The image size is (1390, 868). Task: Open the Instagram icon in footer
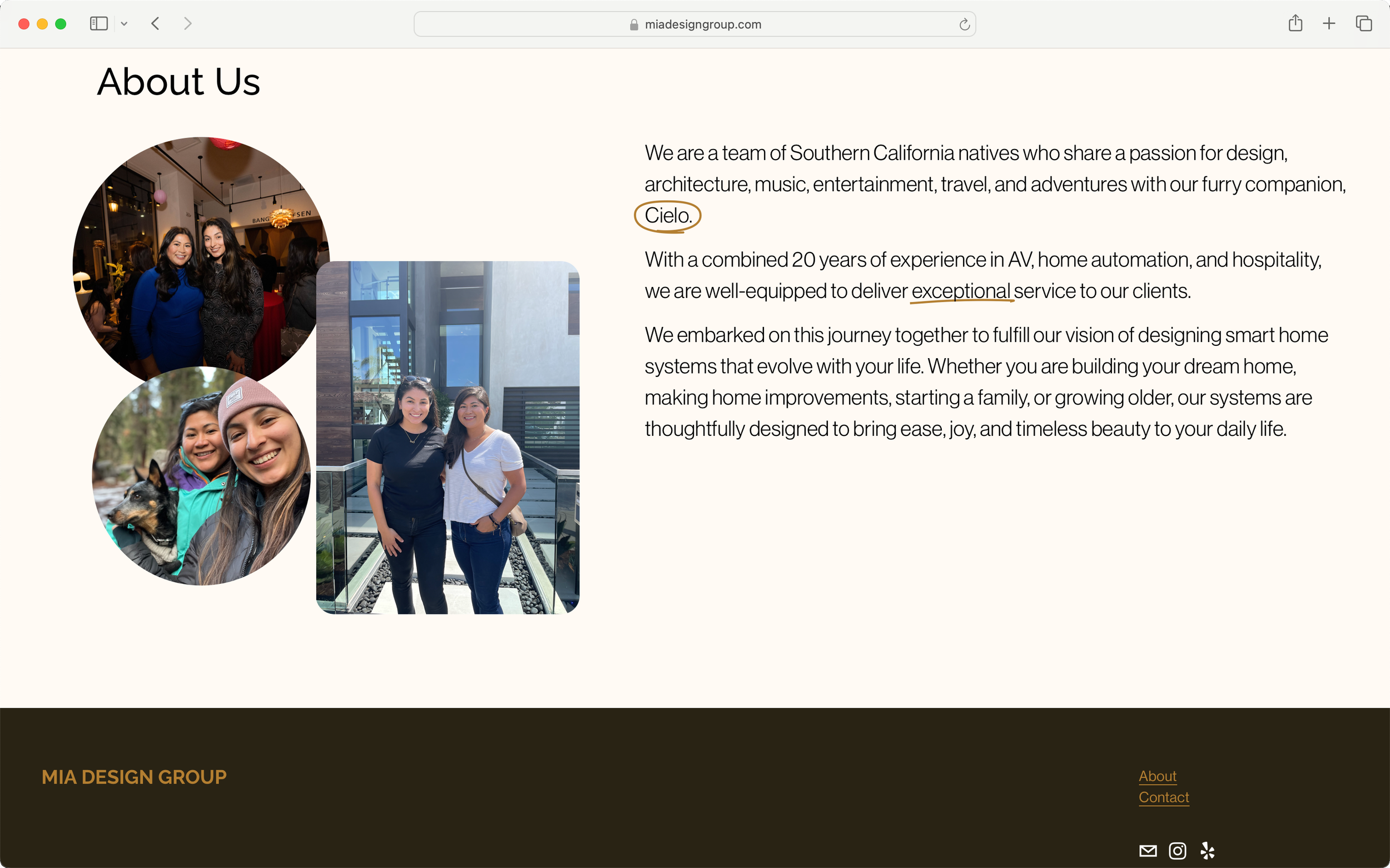(x=1177, y=851)
